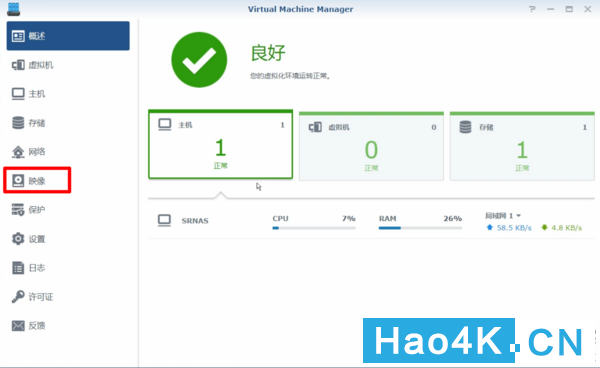Click the blue upload arrow icon
Viewport: 600px width, 368px height.
tap(489, 228)
